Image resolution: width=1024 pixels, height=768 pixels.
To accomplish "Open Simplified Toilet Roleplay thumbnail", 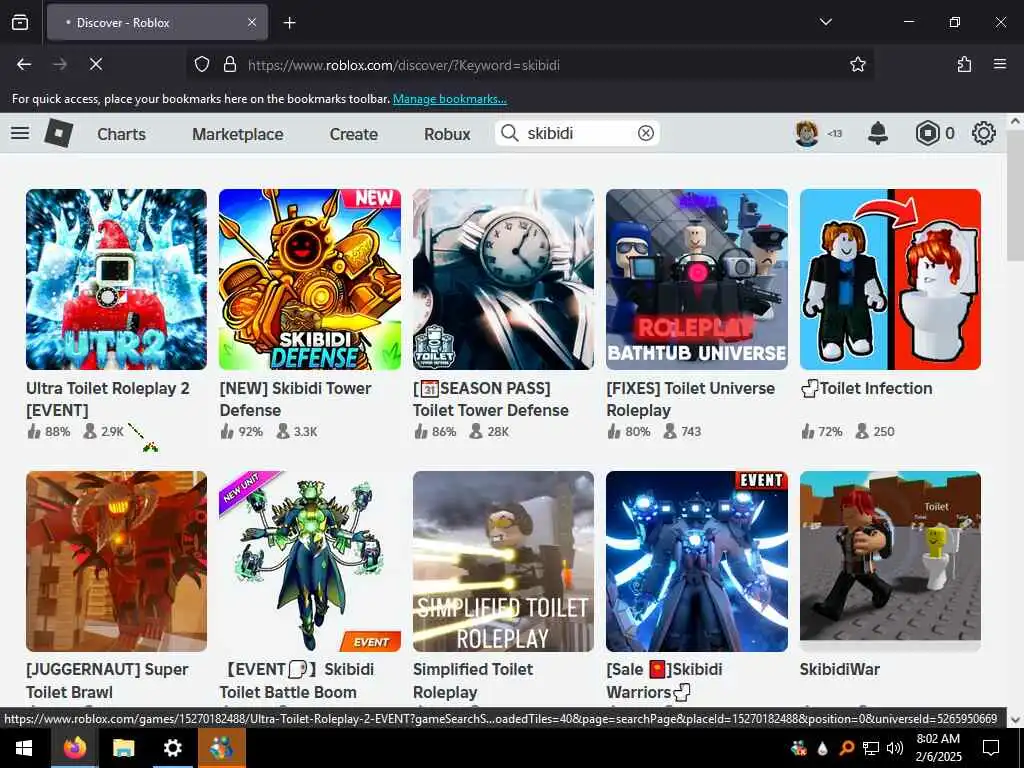I will pos(504,561).
